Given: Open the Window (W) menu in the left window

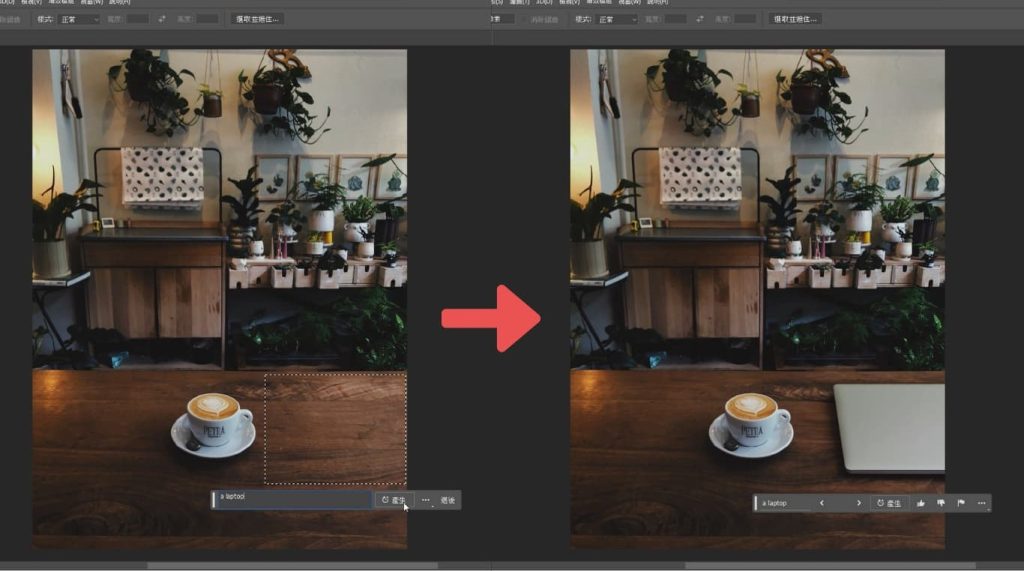Looking at the screenshot, I should coord(91,2).
